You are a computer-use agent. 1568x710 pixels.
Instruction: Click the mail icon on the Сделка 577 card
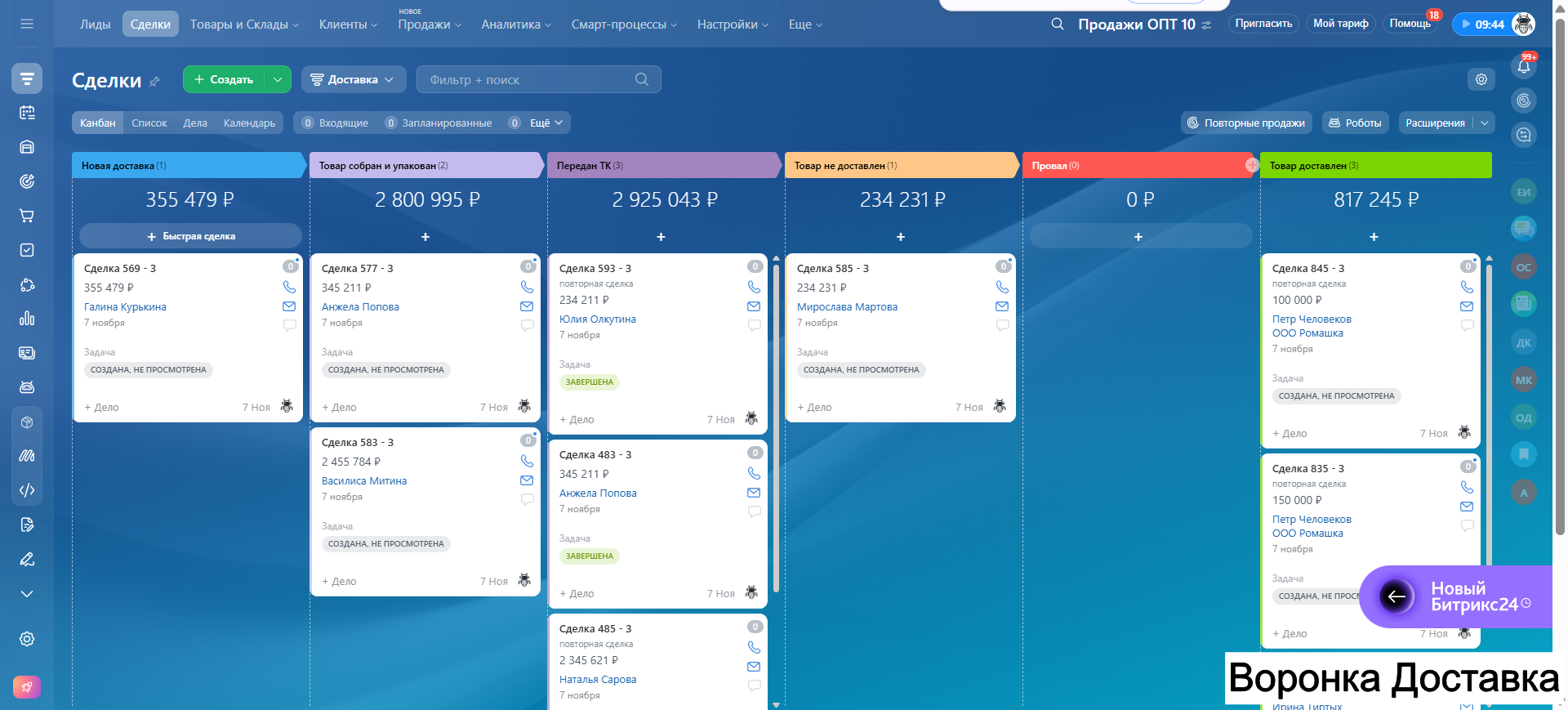(x=527, y=306)
